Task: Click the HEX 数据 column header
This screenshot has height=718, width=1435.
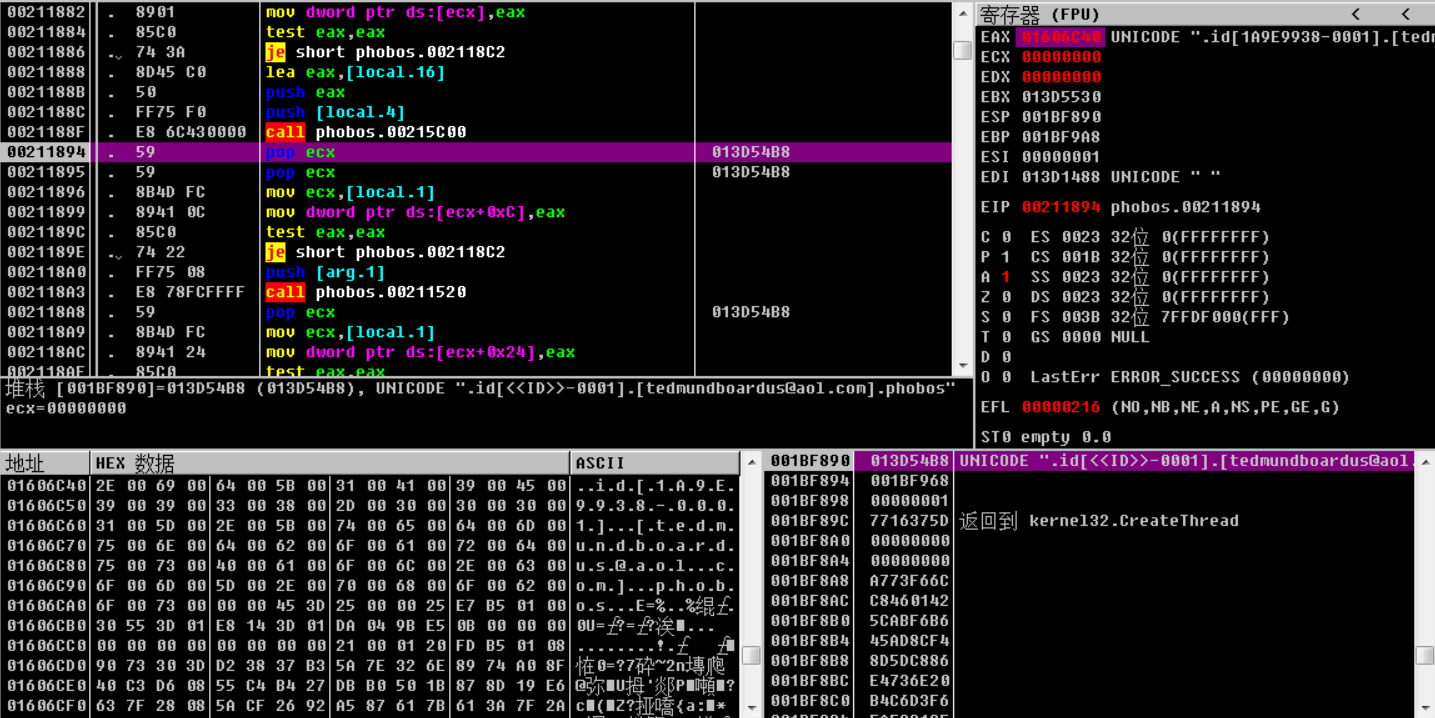Action: 331,463
